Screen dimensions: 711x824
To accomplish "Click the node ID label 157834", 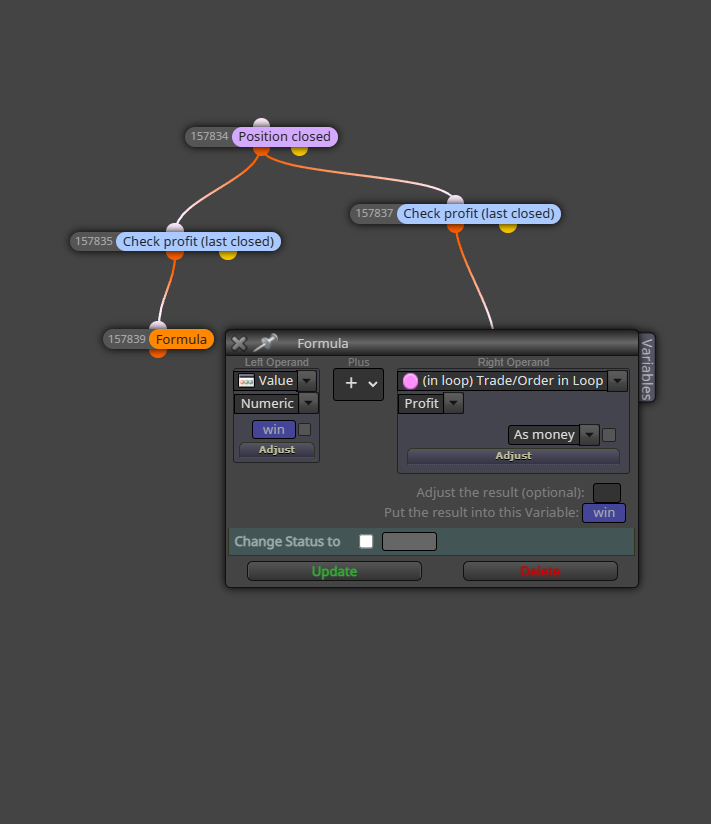I will tap(209, 137).
